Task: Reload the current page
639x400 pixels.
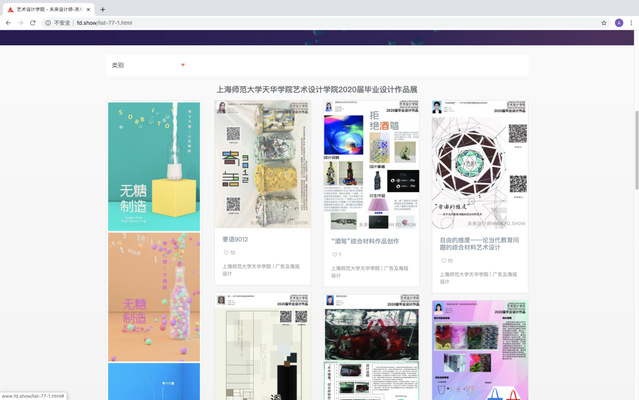Action: (x=33, y=23)
